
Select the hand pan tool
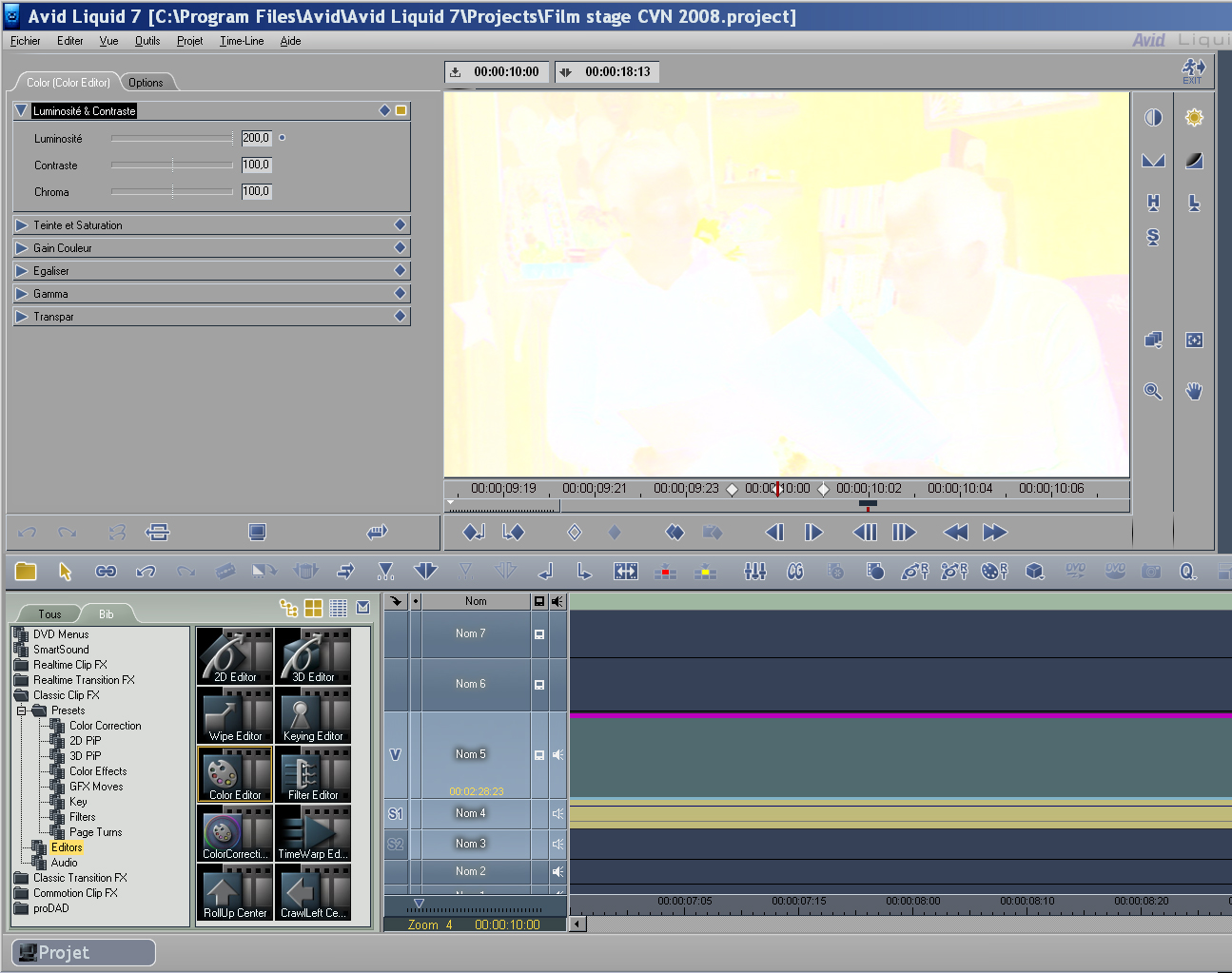click(x=1194, y=391)
